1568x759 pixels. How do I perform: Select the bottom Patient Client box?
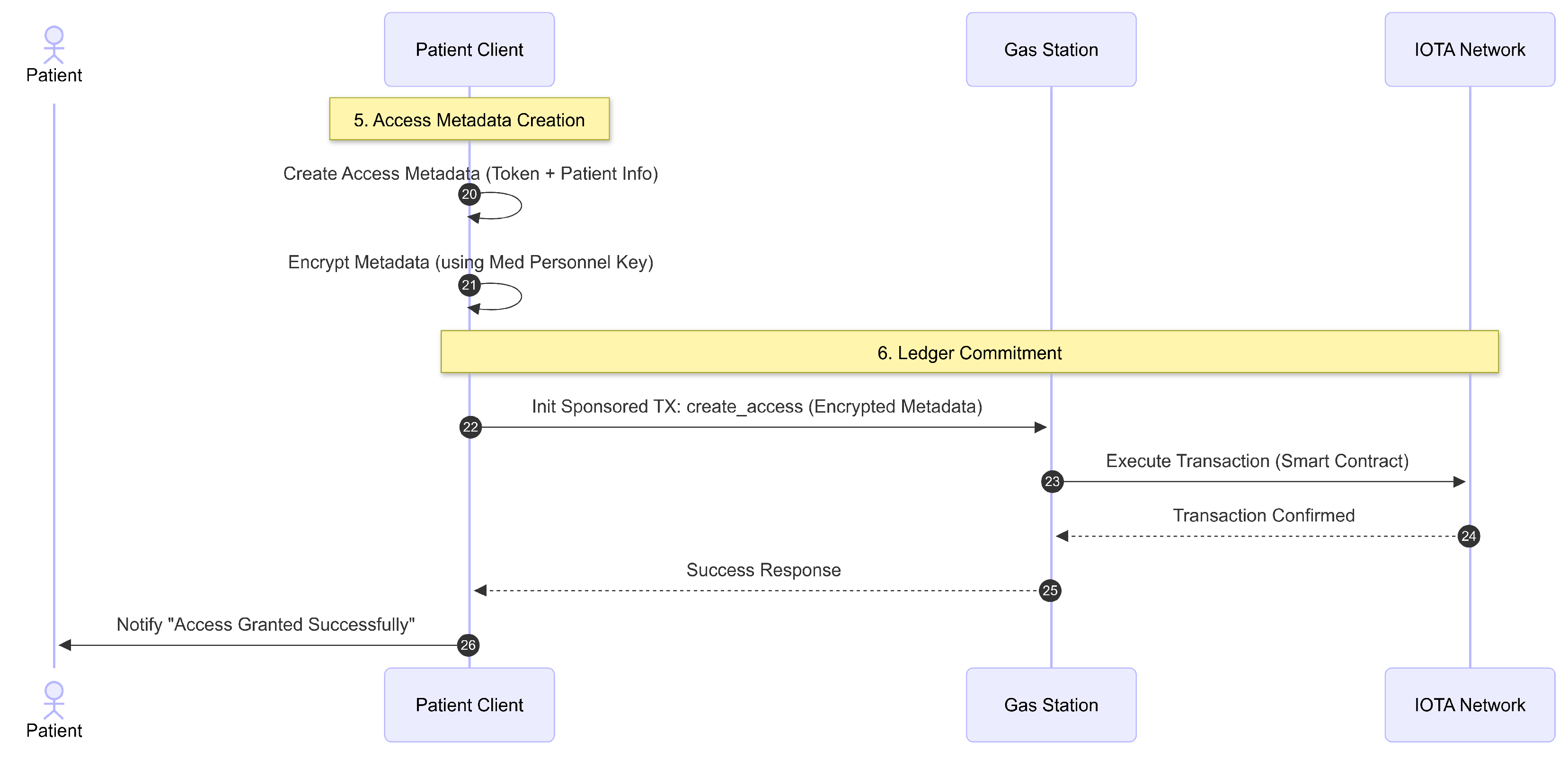(469, 704)
